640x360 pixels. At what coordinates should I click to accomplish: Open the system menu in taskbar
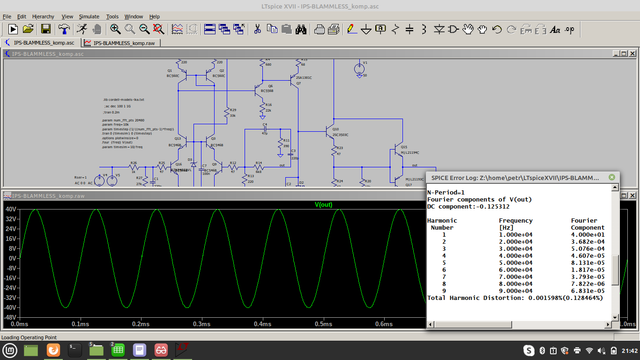[x=9, y=350]
